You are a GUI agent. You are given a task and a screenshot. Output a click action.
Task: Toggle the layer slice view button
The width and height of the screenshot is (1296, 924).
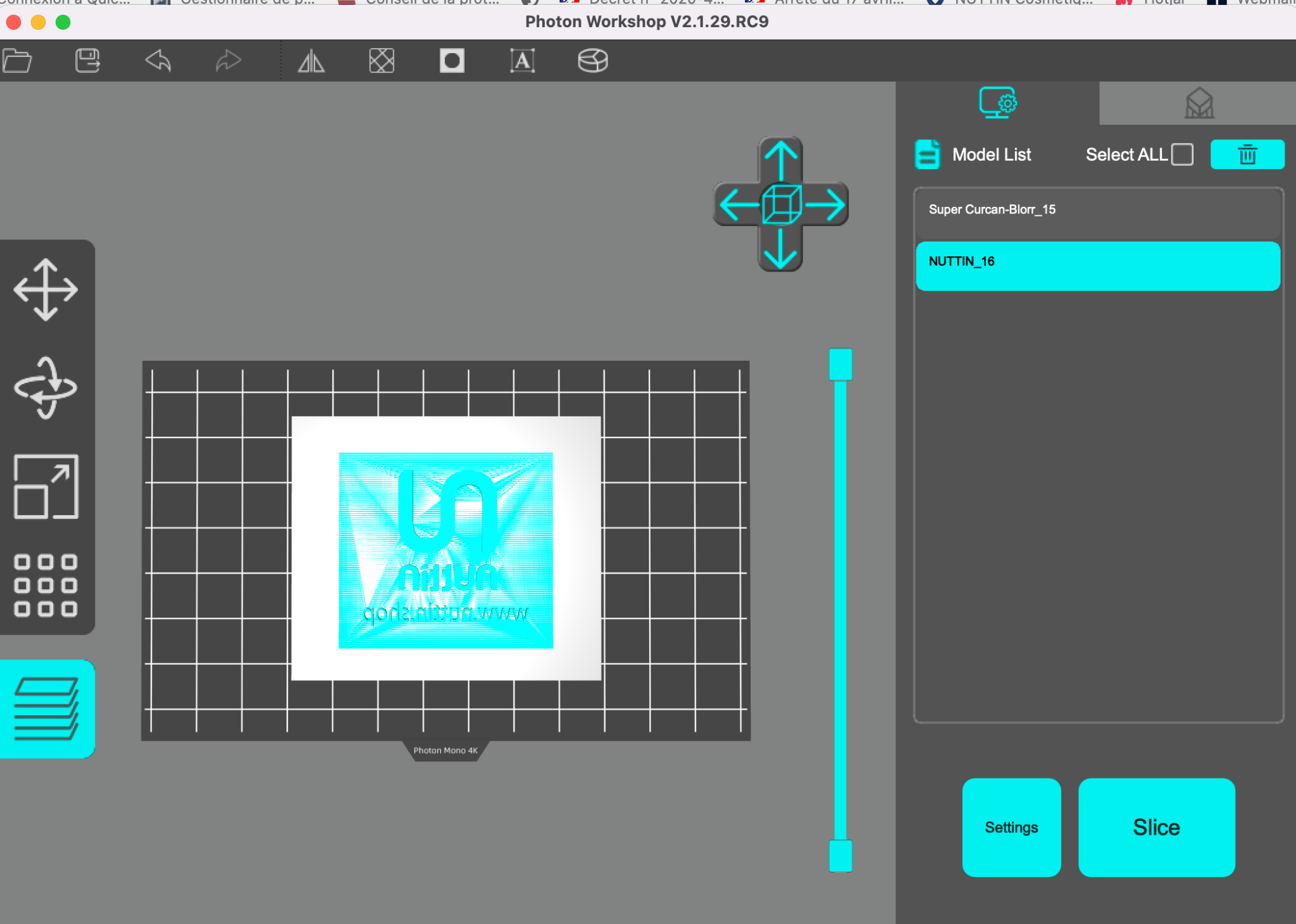pyautogui.click(x=47, y=709)
